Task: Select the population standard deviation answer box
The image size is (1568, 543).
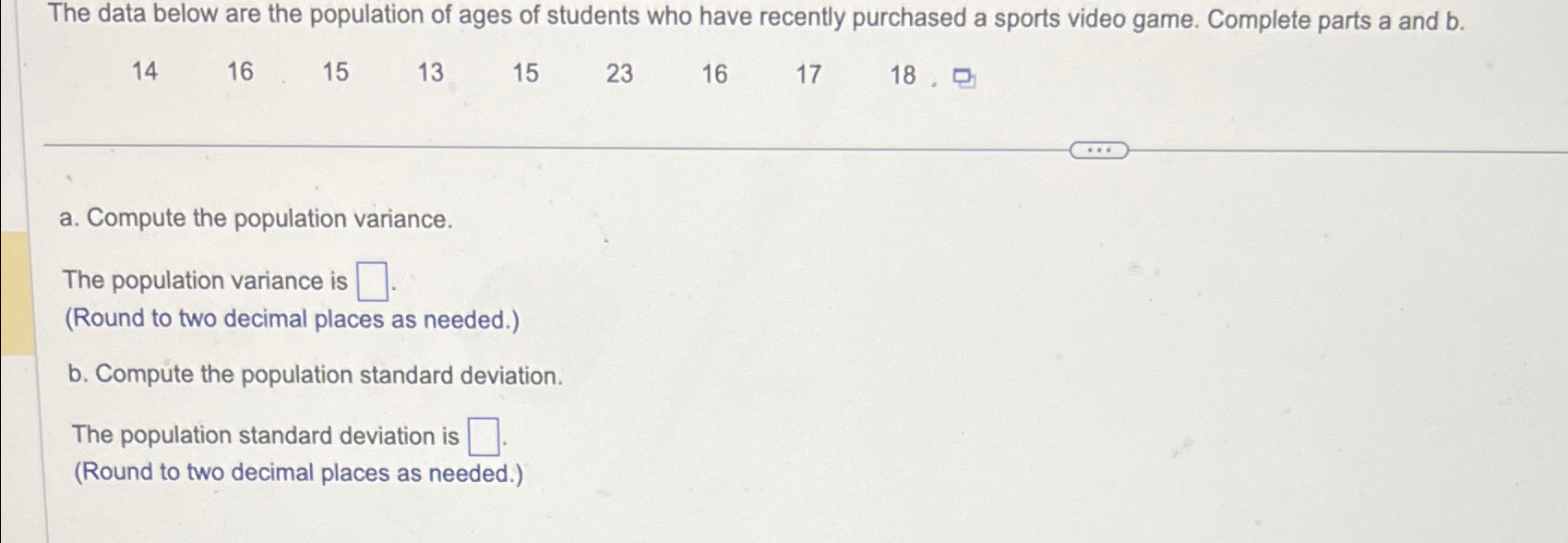Action: point(482,434)
